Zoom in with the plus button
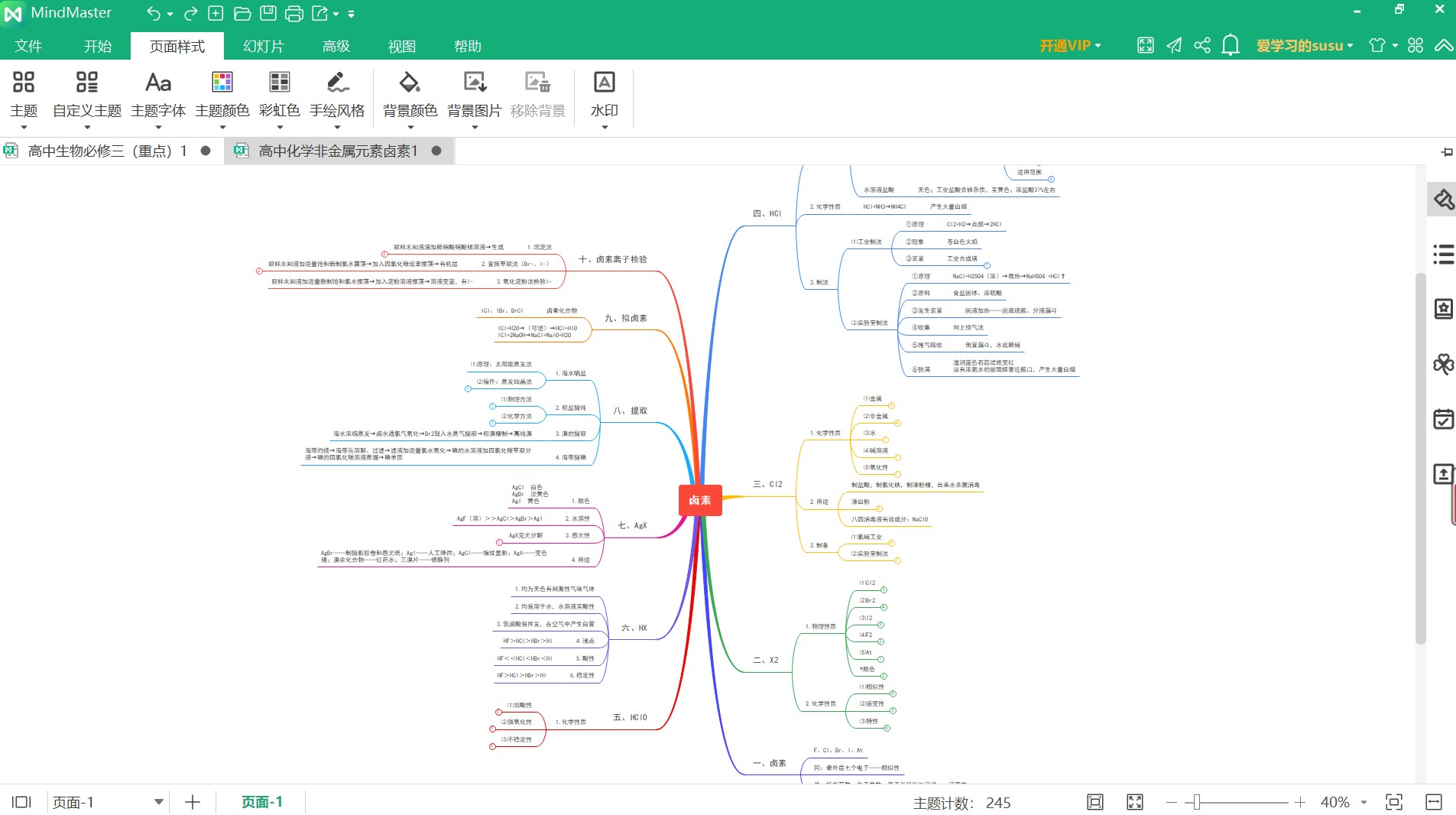 tap(1300, 802)
